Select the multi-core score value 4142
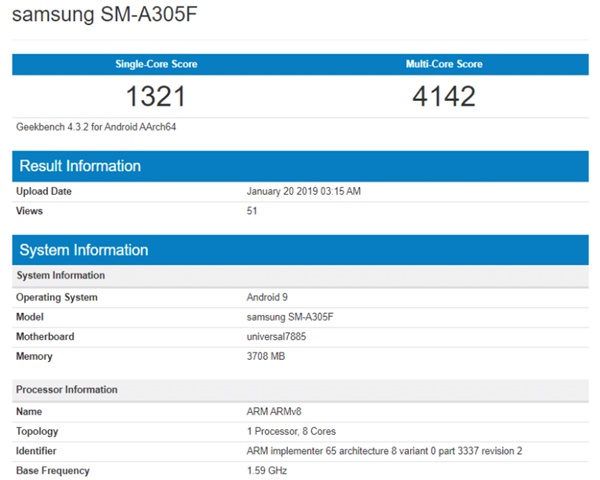600x480 pixels. tap(443, 97)
